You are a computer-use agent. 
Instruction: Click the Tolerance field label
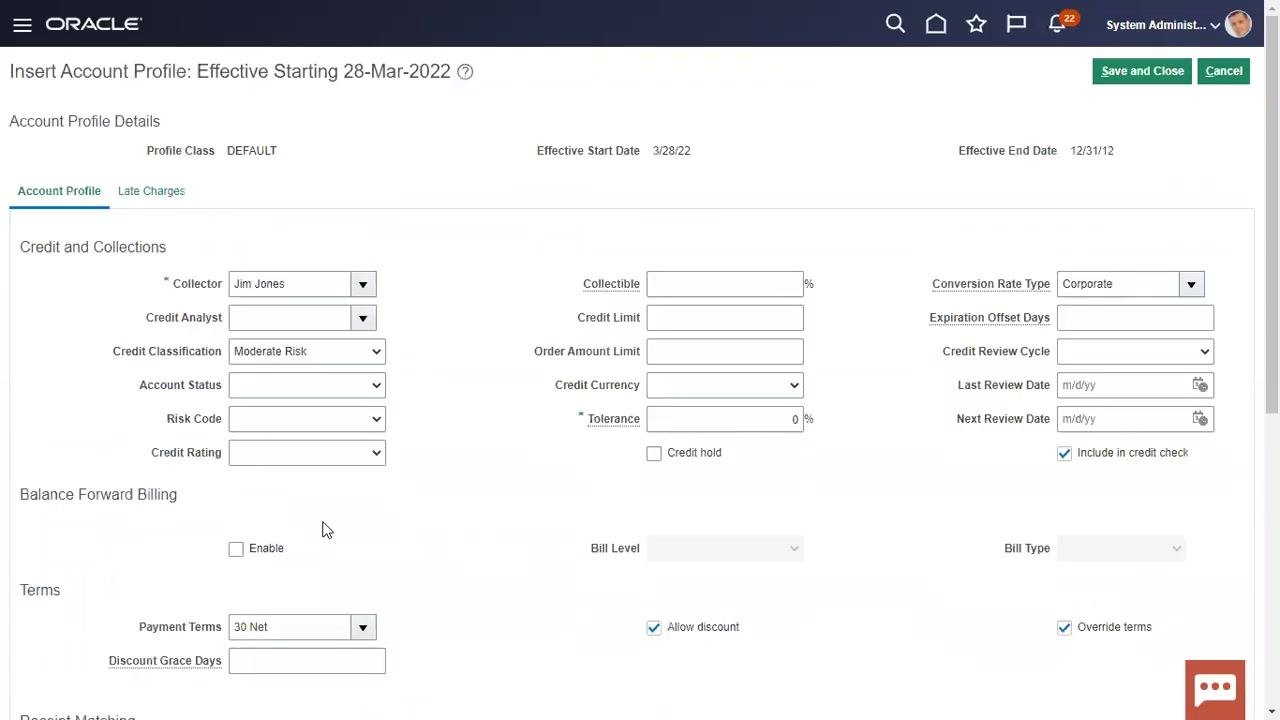[614, 419]
